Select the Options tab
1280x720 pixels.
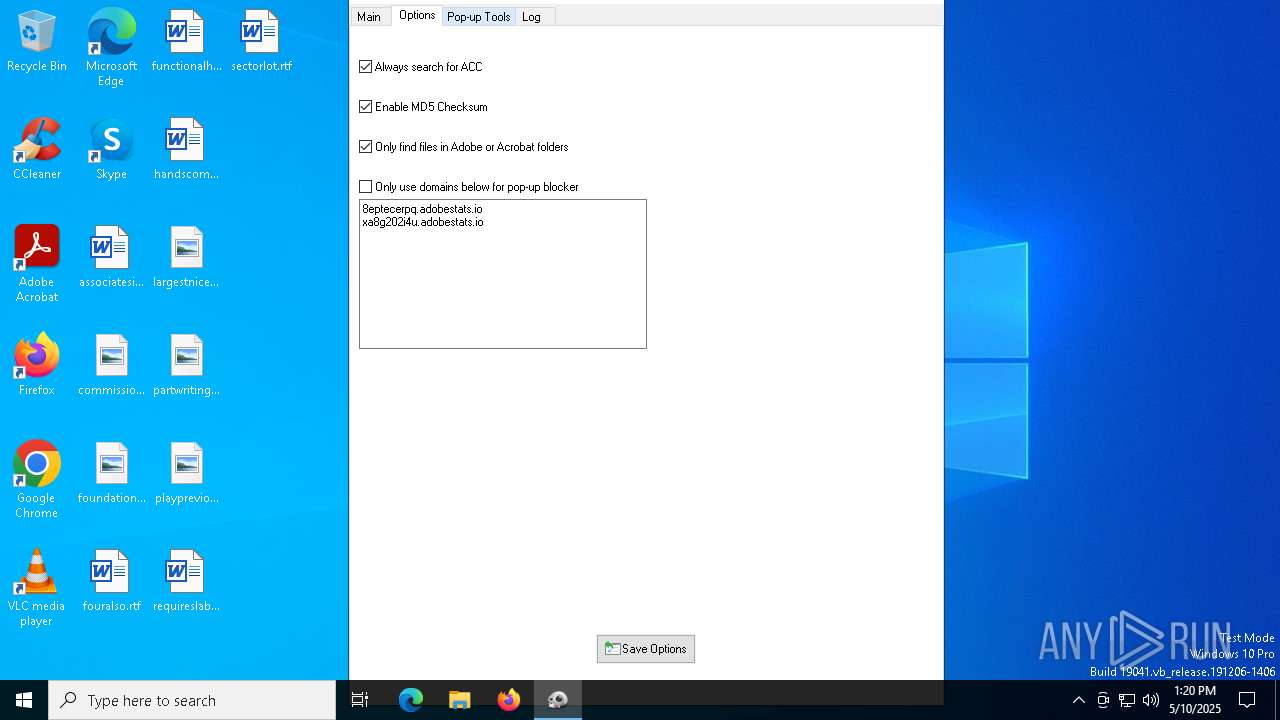click(x=417, y=15)
